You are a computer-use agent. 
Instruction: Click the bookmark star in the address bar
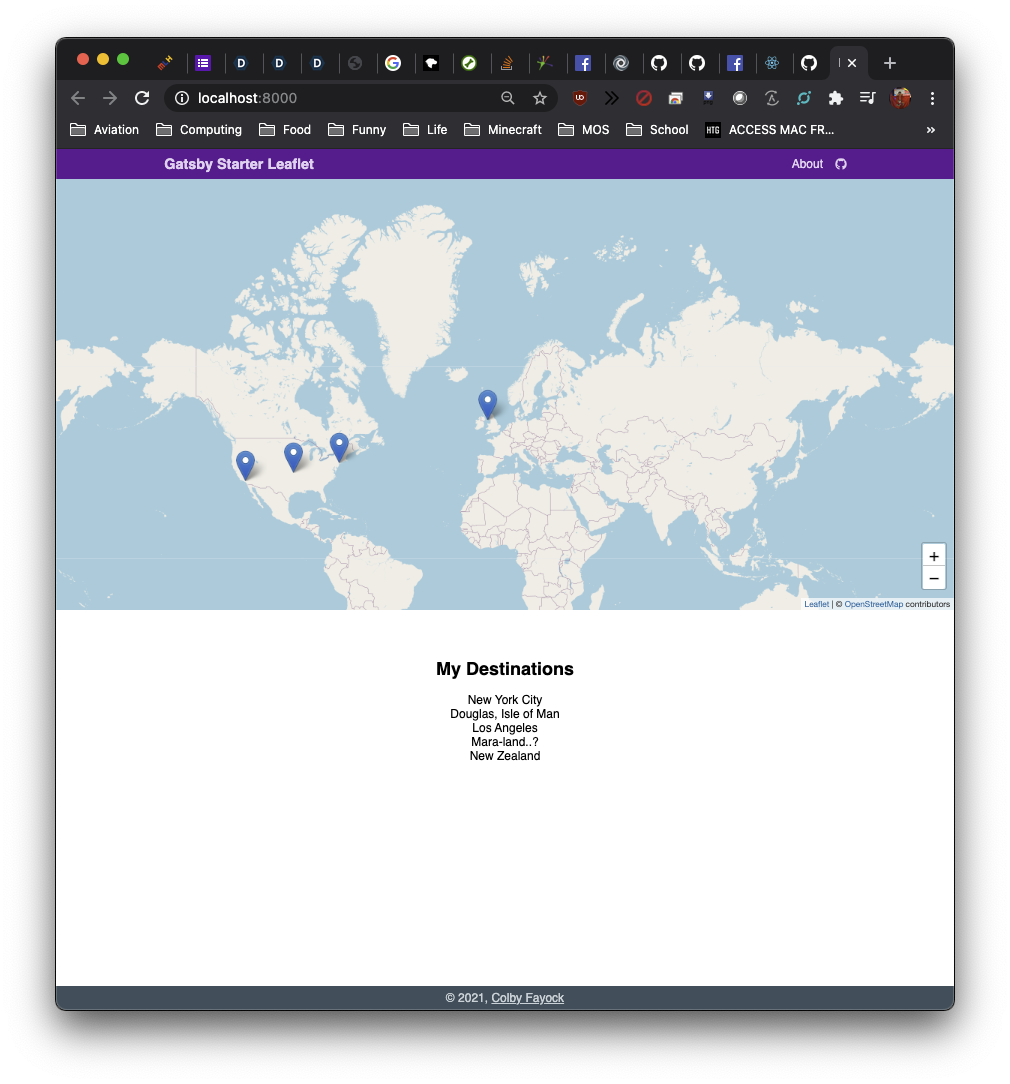(x=540, y=98)
